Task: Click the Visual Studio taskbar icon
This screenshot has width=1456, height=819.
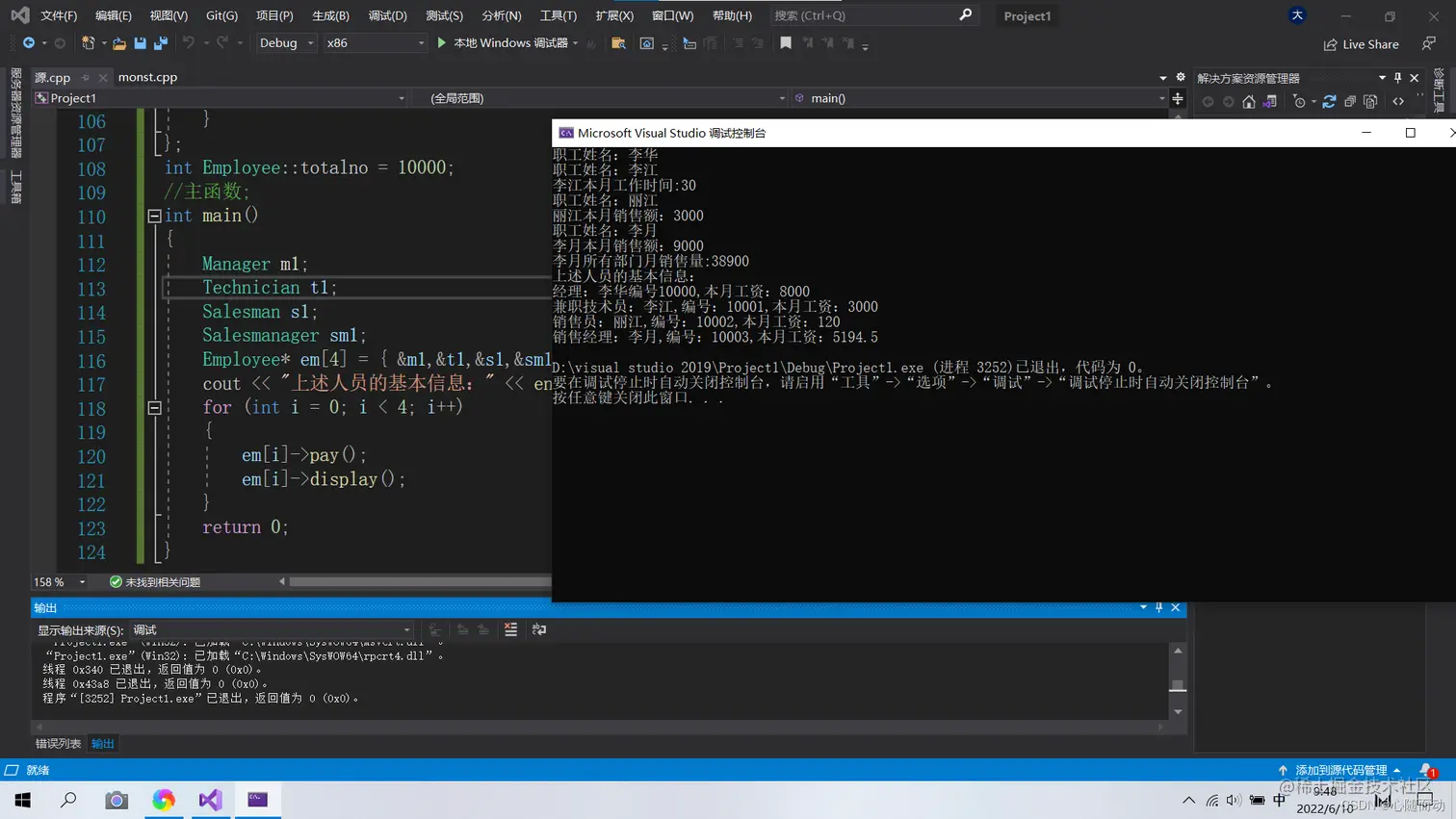Action: 210,800
